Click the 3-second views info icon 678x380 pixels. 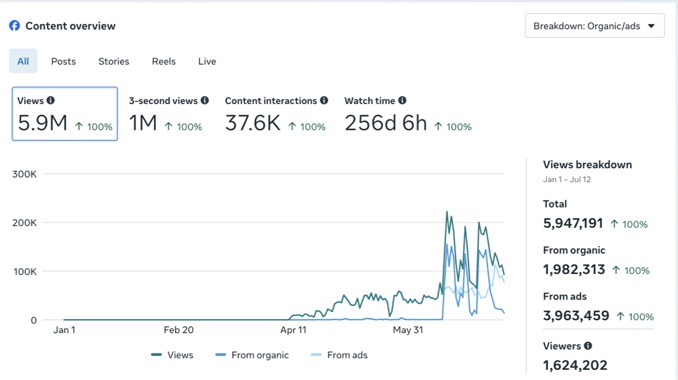(205, 100)
